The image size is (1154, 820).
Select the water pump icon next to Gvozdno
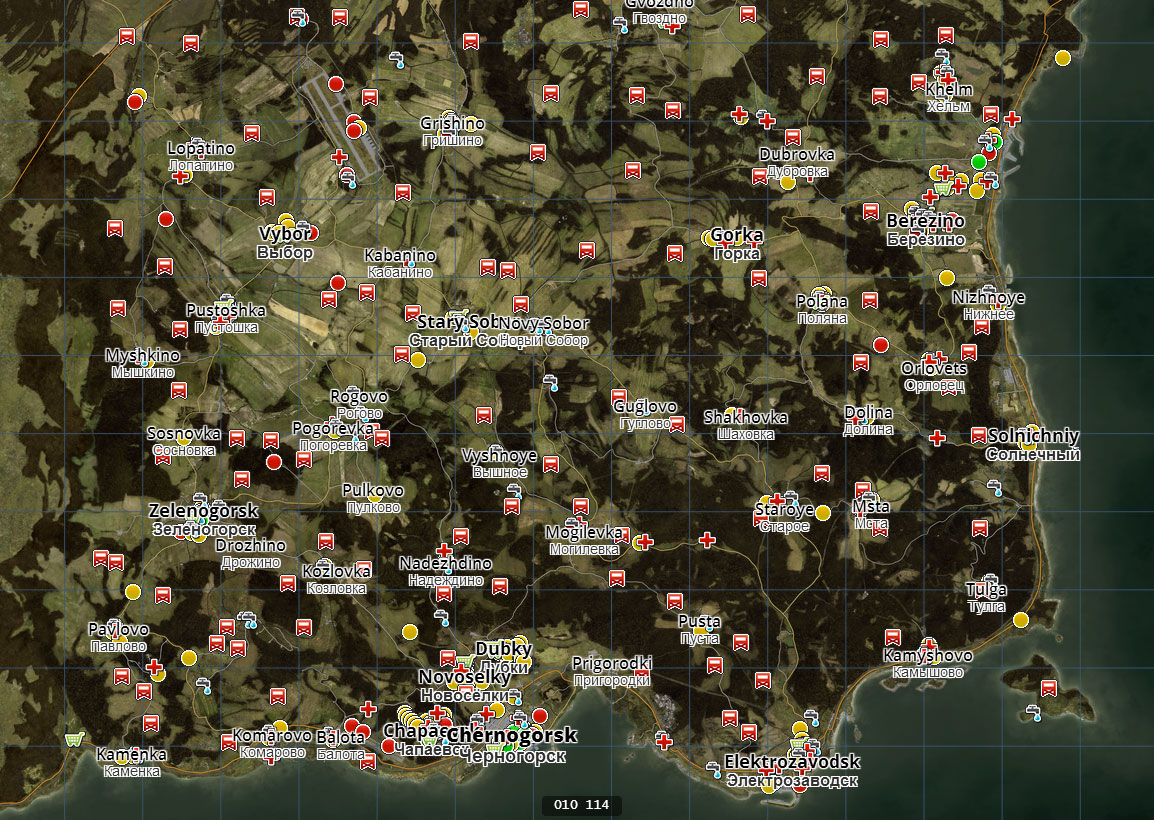(621, 25)
